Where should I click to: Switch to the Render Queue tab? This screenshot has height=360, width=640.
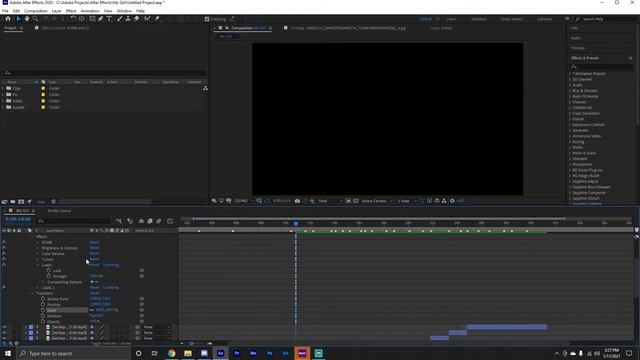pyautogui.click(x=59, y=211)
